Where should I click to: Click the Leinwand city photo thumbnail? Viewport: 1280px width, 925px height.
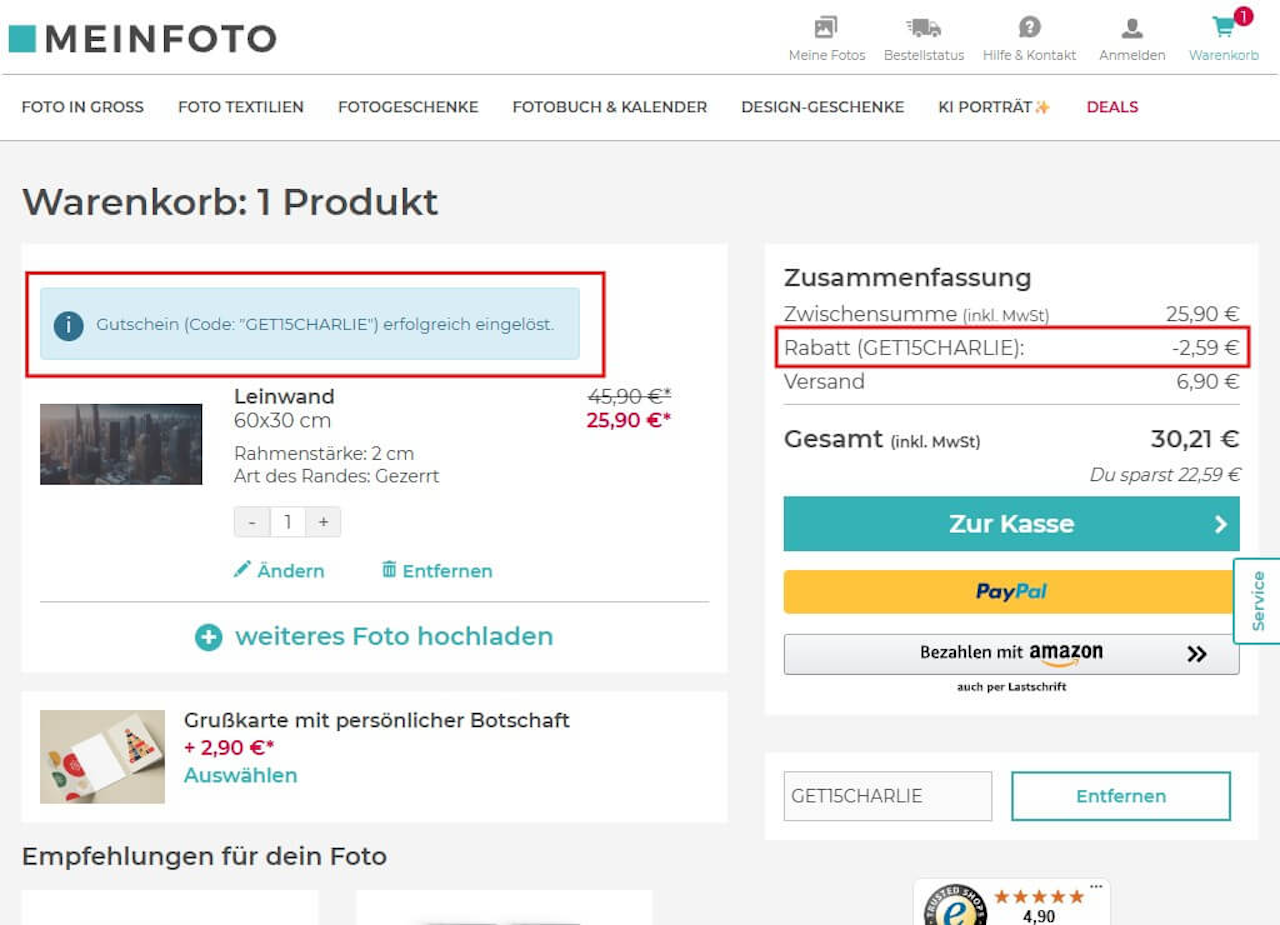tap(121, 444)
